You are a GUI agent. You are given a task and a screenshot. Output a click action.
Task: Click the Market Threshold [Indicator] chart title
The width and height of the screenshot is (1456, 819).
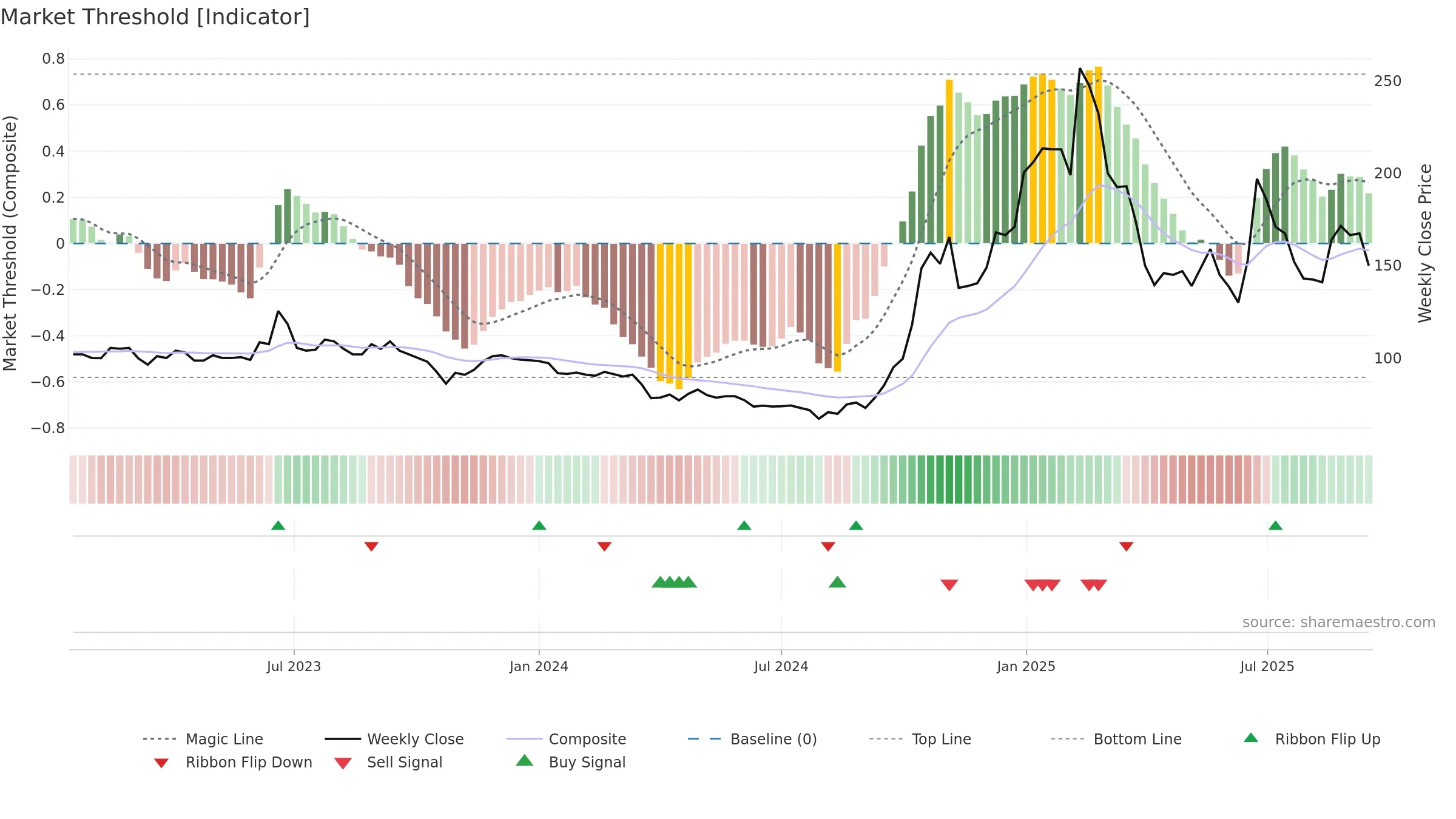tap(155, 17)
